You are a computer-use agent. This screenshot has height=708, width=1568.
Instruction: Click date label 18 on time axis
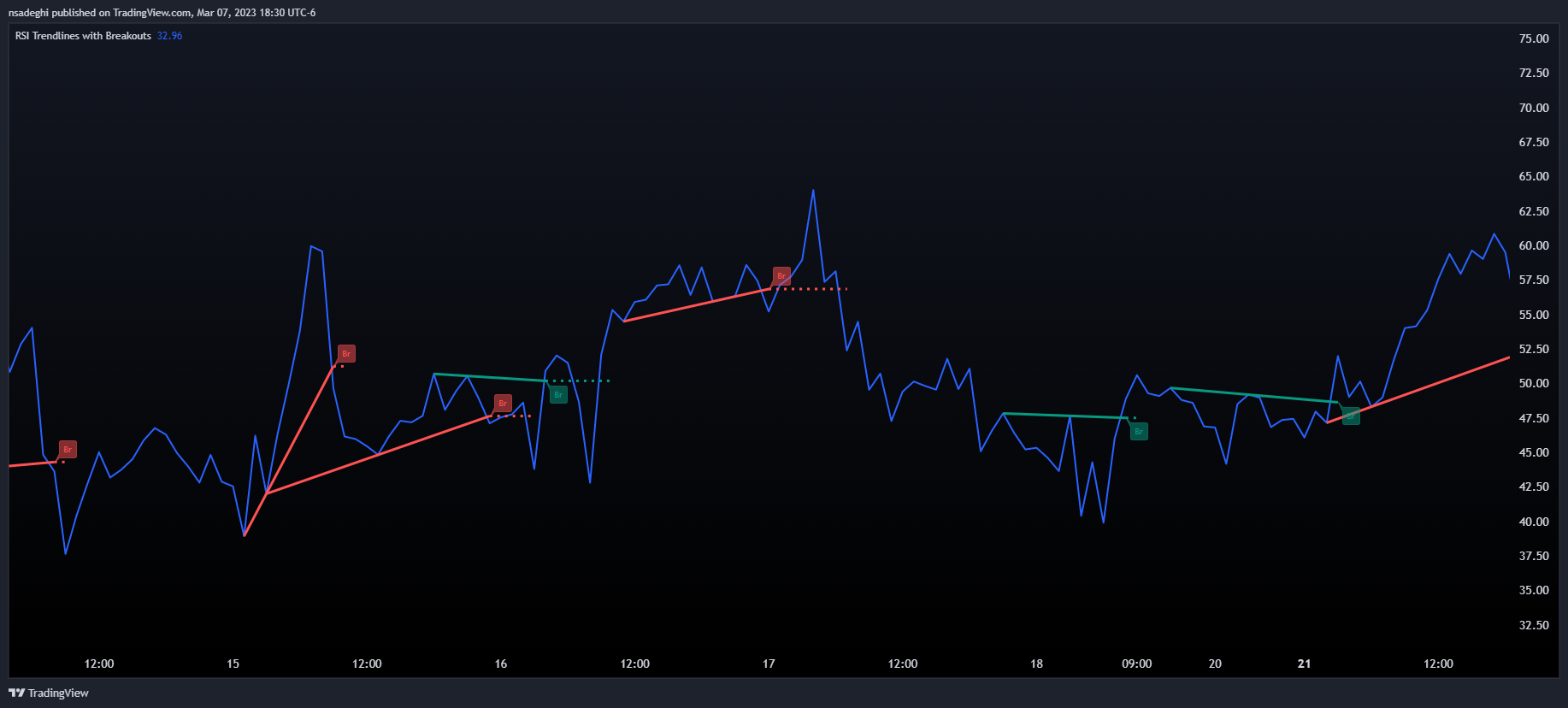point(1036,664)
